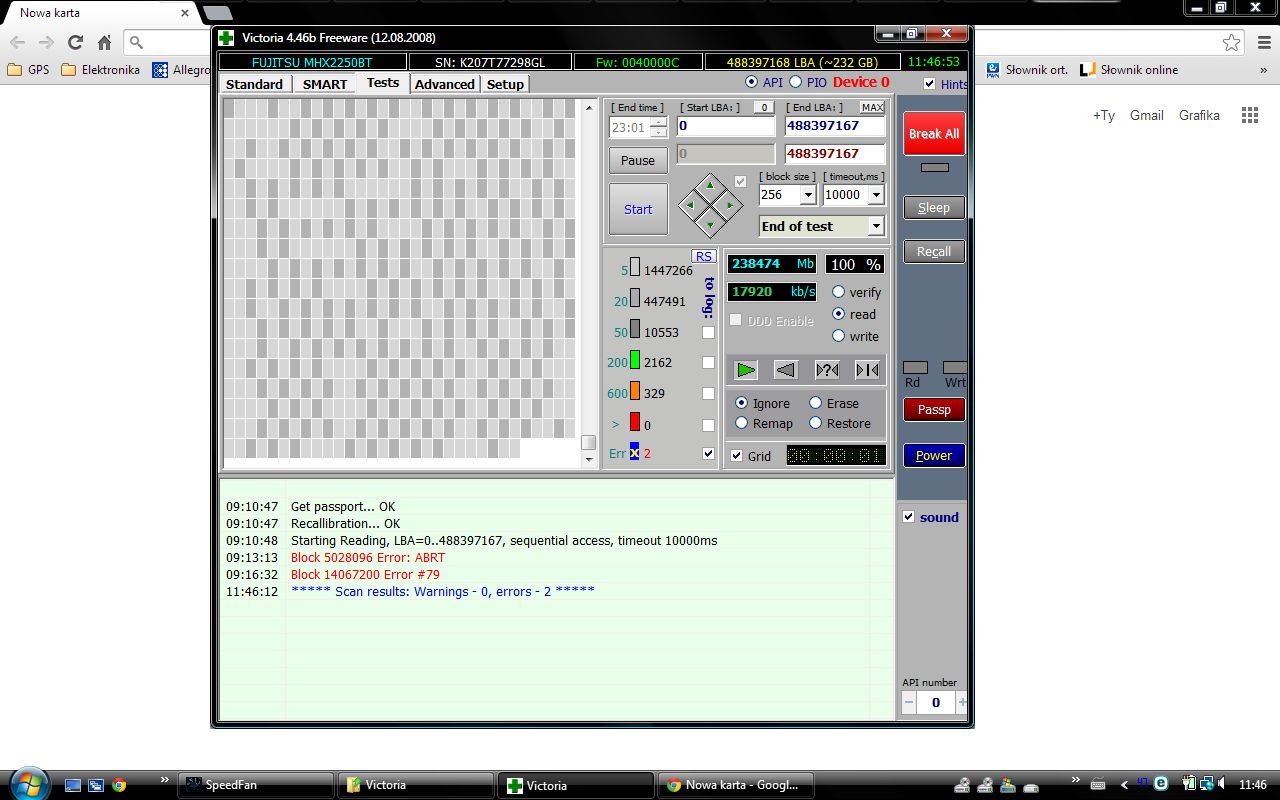Toggle Hints checkbox
This screenshot has height=800, width=1280.
coord(930,84)
